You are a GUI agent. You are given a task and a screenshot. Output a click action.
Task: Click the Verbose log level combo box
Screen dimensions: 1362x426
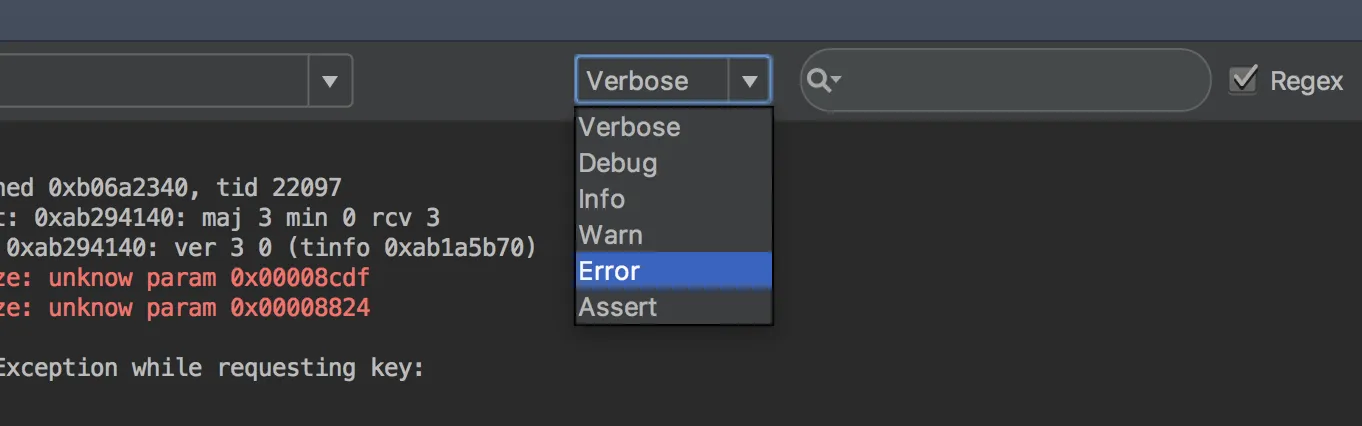pyautogui.click(x=652, y=81)
